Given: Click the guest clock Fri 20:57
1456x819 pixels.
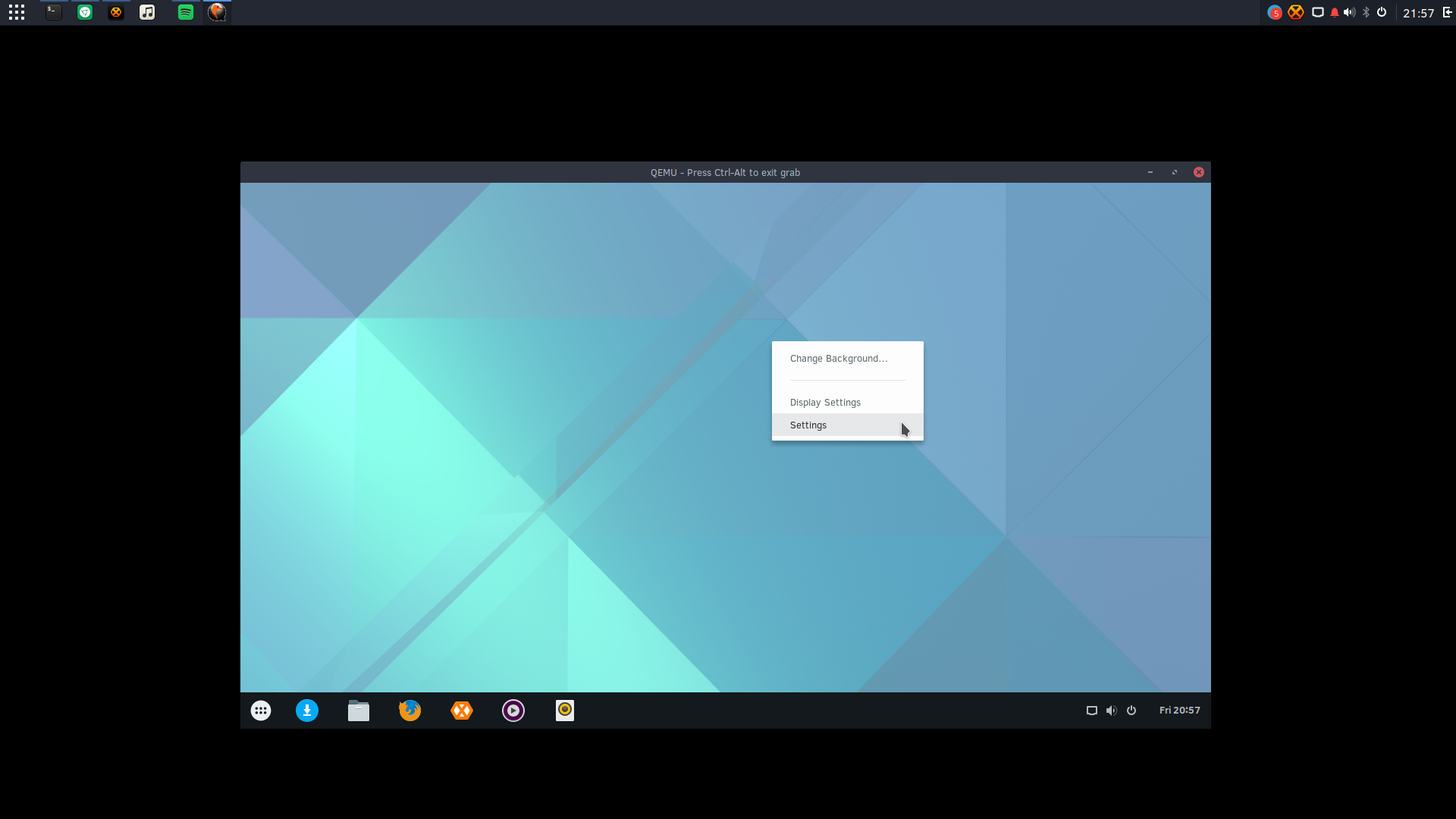Looking at the screenshot, I should 1180,711.
